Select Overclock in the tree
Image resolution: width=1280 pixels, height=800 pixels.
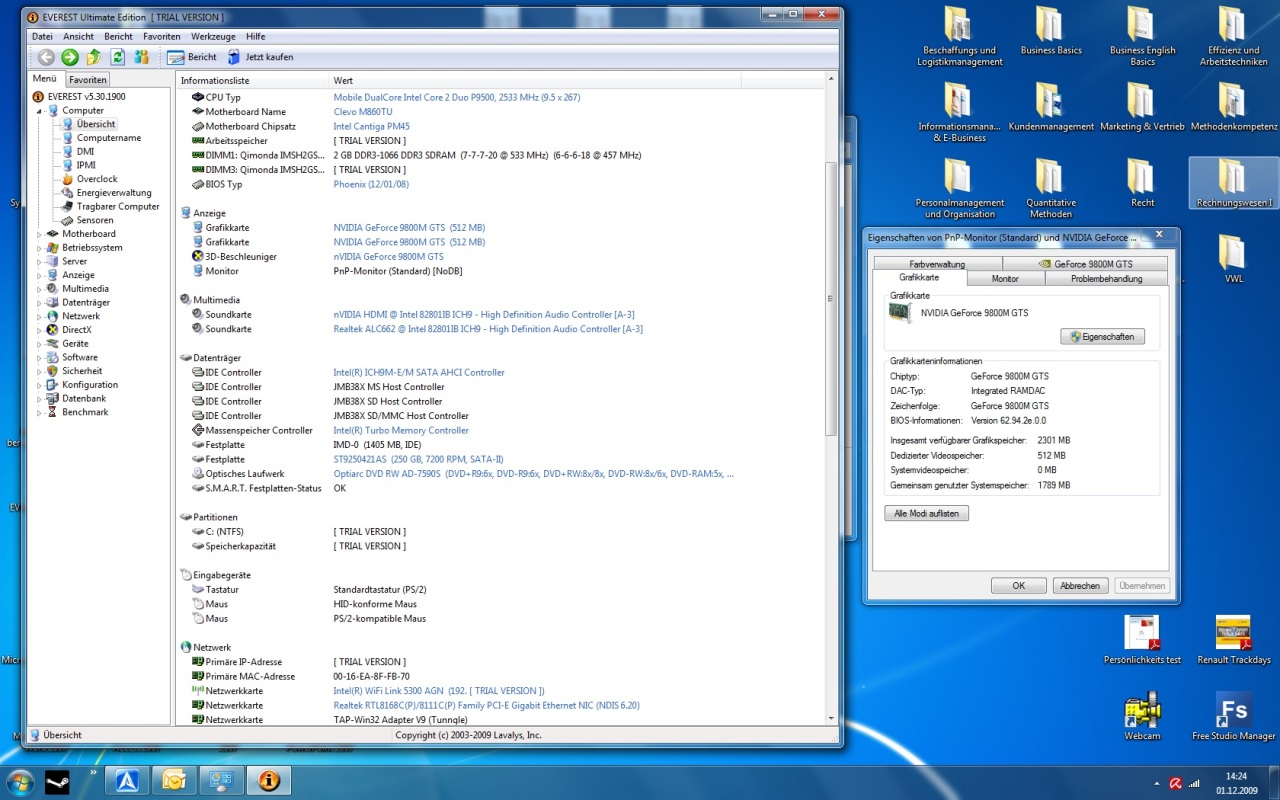tap(97, 179)
